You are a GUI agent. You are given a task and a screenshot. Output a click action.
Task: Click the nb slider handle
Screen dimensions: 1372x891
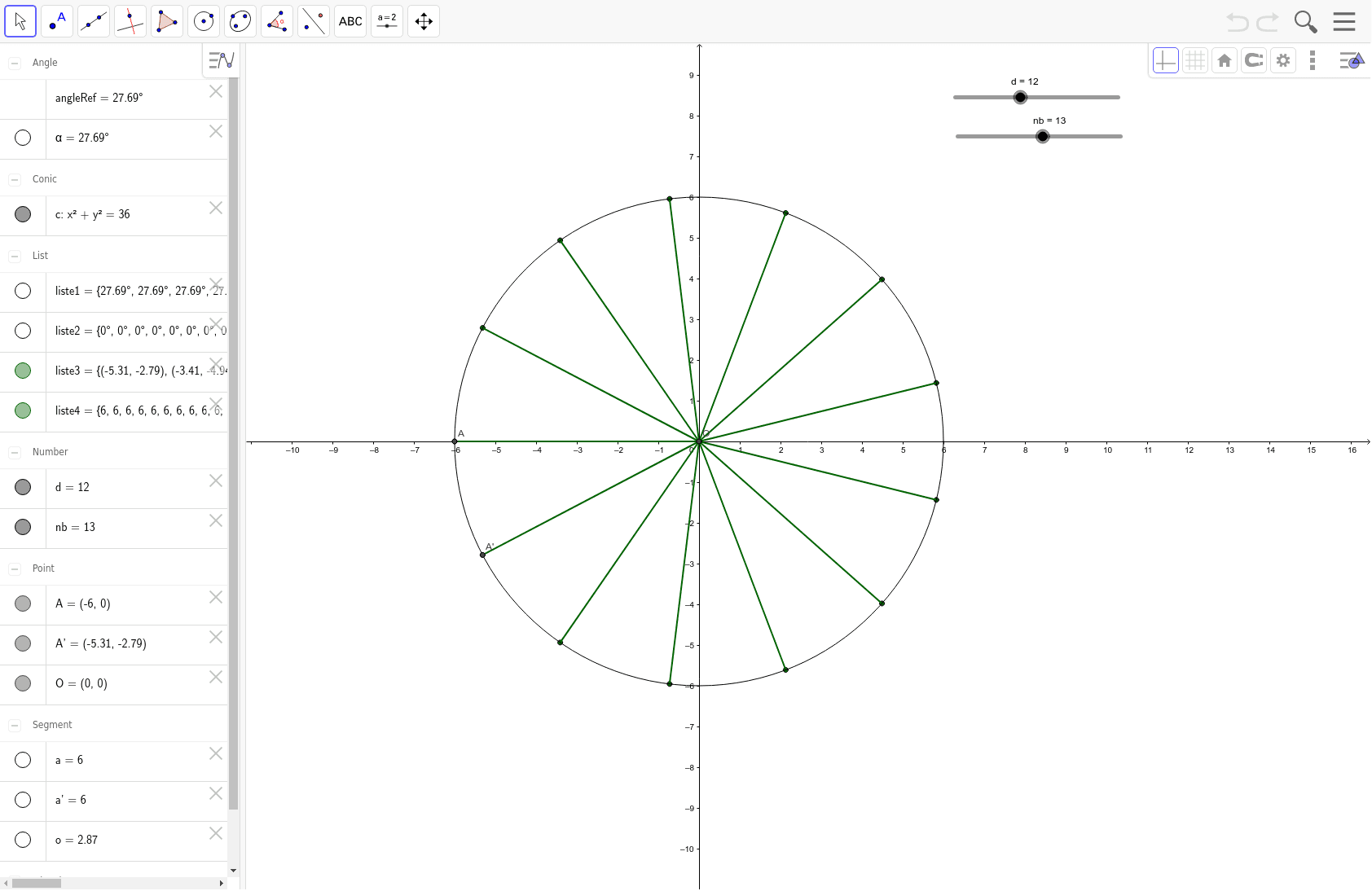coord(1042,137)
